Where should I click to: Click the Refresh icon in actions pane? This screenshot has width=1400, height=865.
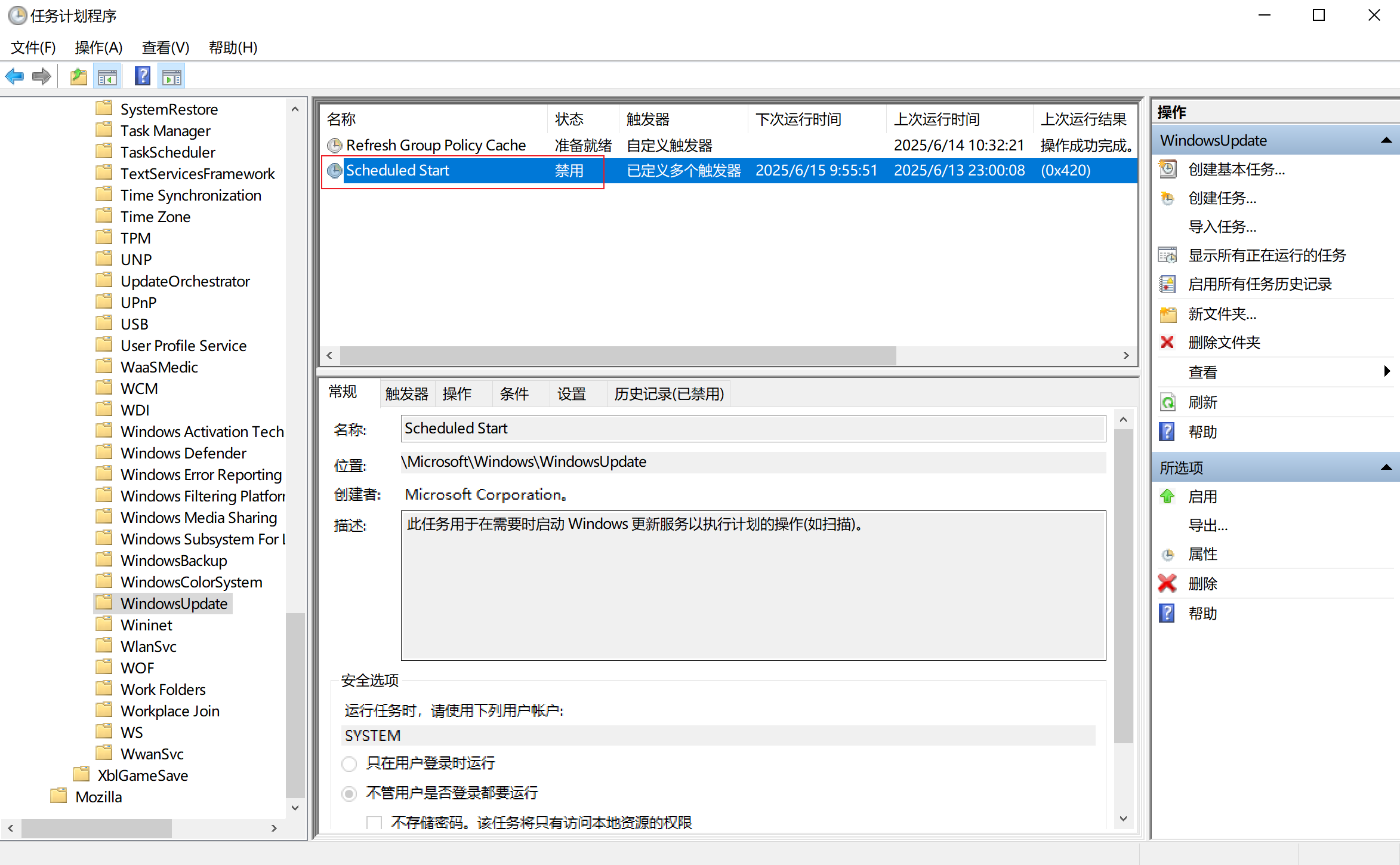click(x=1167, y=402)
